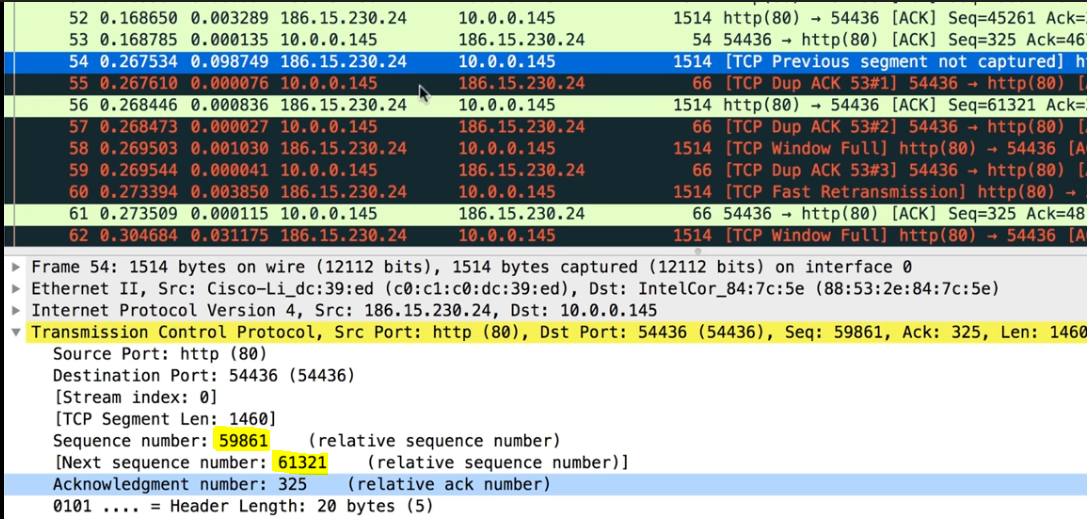Click the Acknowledgment number: 325 field
This screenshot has height=519, width=1087.
(302, 484)
